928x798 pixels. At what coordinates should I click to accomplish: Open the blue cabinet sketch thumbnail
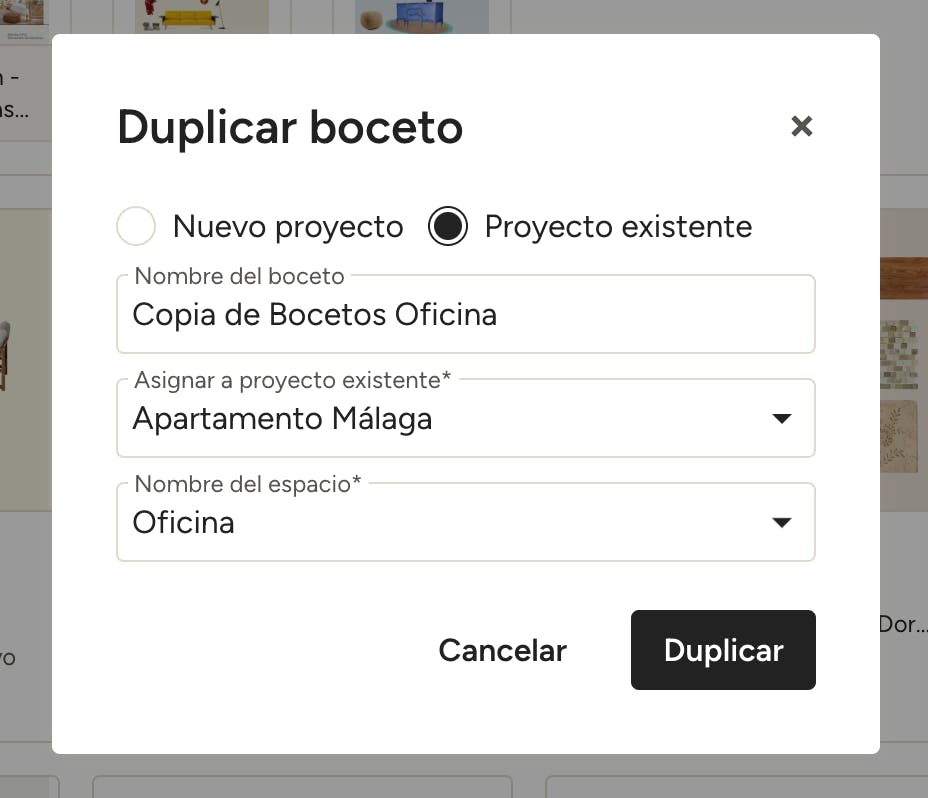pos(422,17)
